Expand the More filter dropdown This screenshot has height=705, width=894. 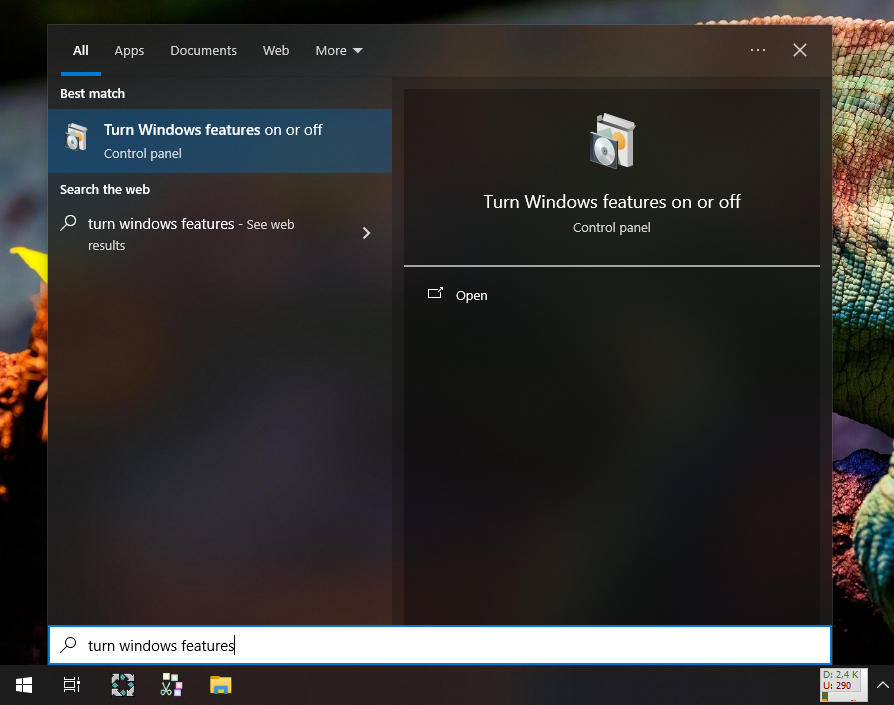(x=338, y=50)
